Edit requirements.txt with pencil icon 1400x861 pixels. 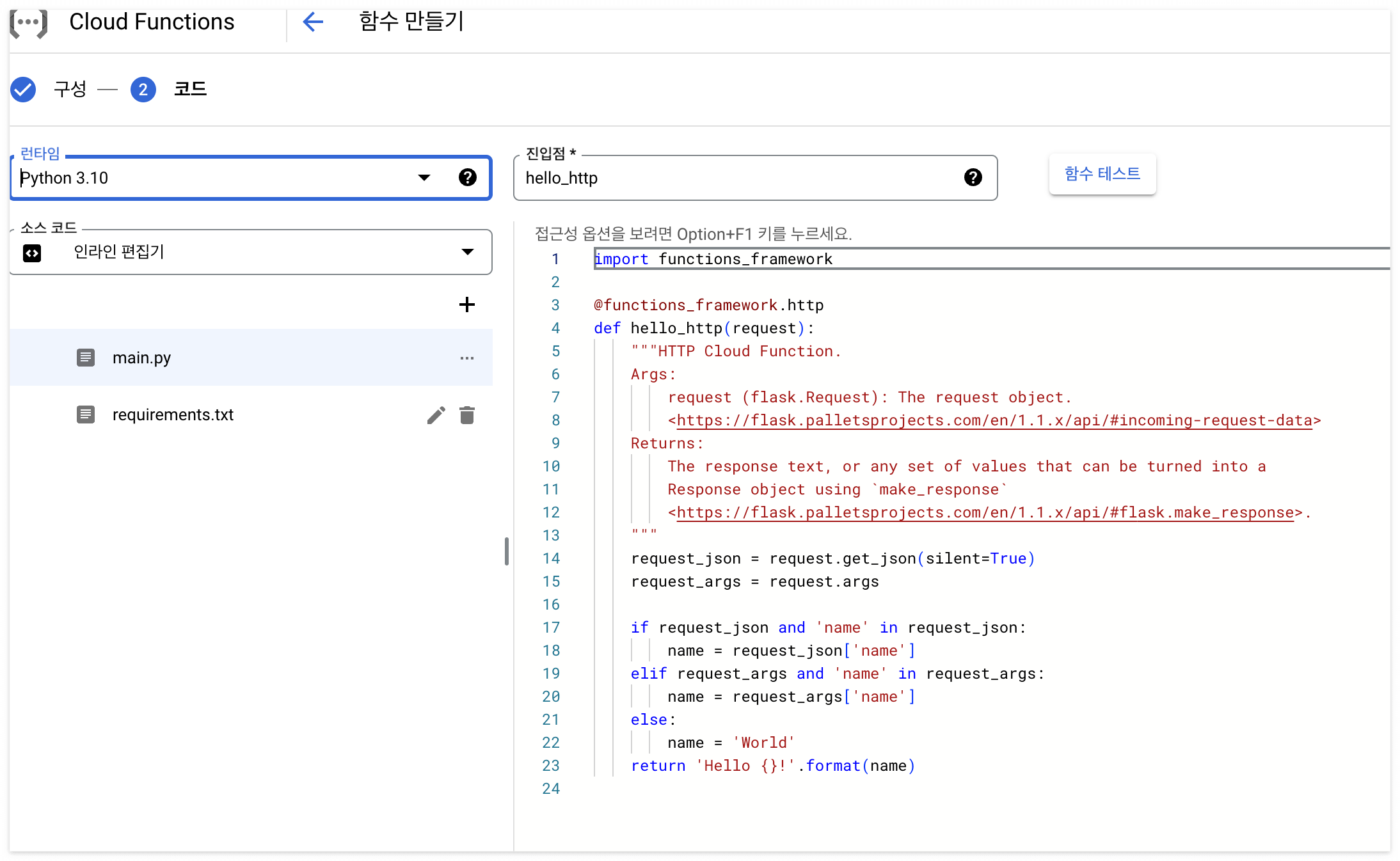[x=436, y=415]
